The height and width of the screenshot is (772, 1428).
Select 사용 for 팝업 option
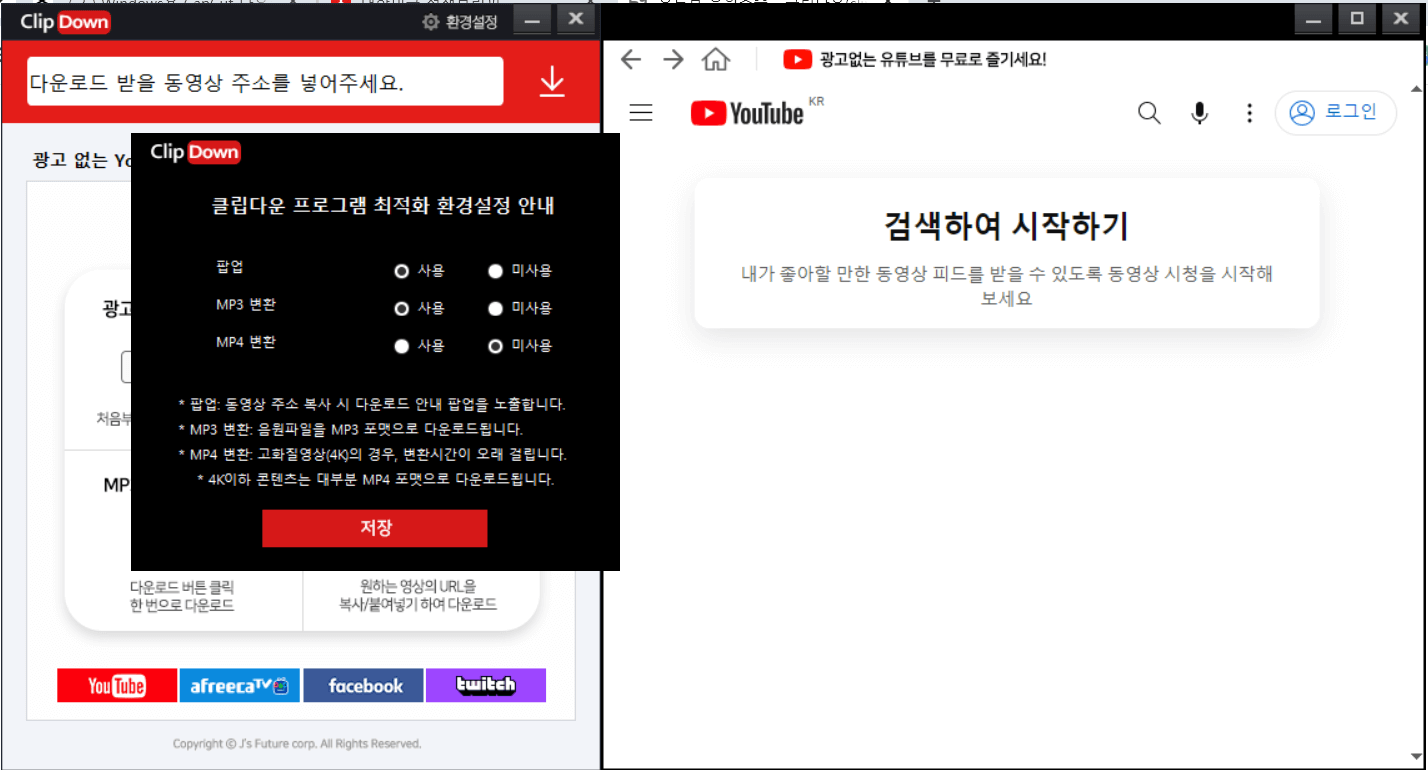402,271
